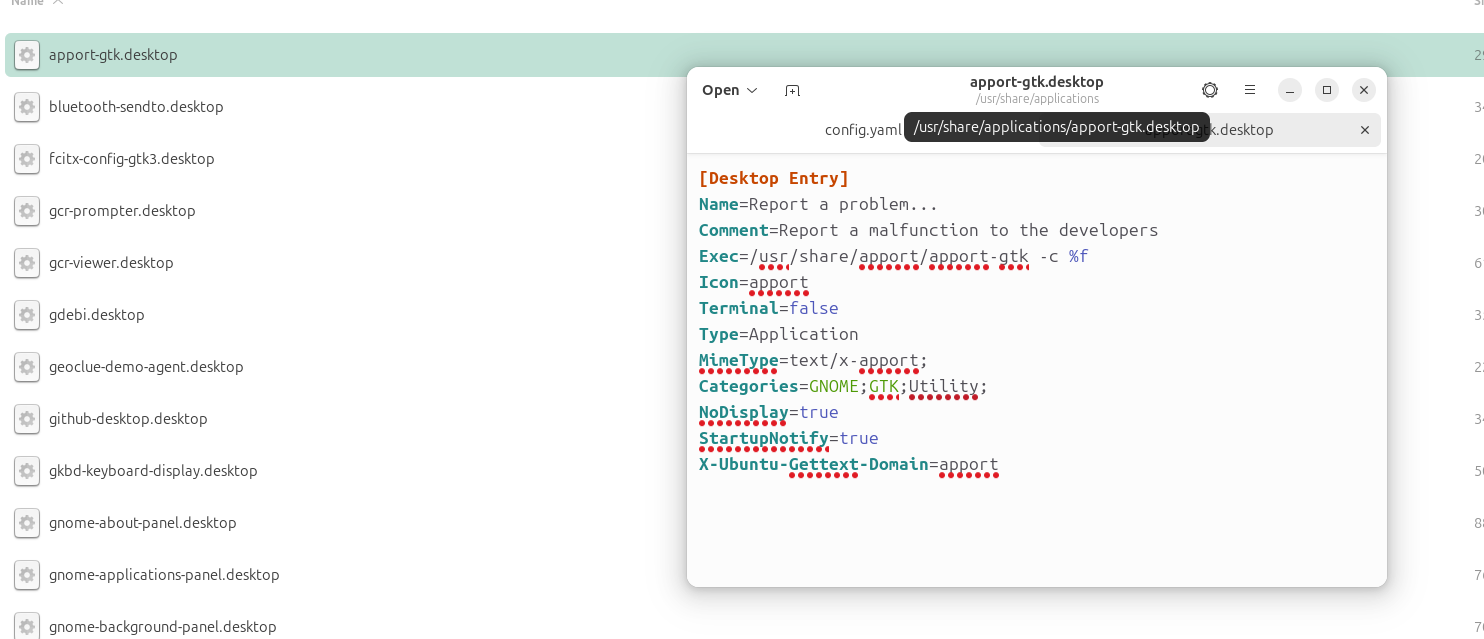Click the Exec=/usr/share/apport line
This screenshot has height=639, width=1484.
point(894,256)
